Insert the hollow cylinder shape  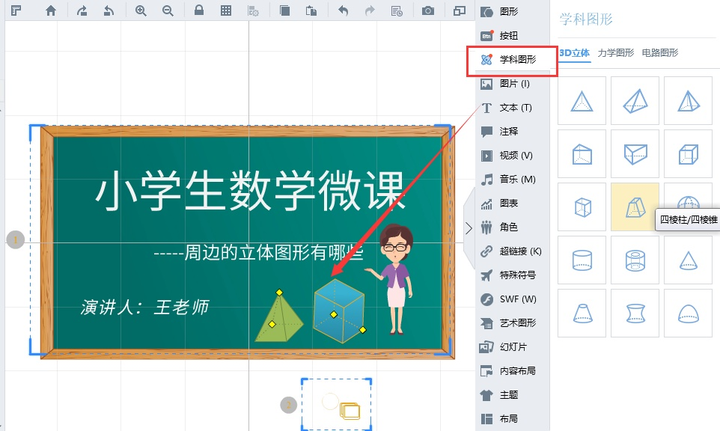[x=635, y=260]
